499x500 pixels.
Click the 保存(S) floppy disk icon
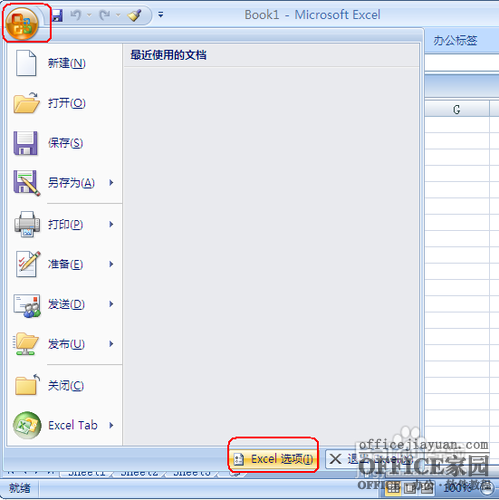(x=26, y=143)
